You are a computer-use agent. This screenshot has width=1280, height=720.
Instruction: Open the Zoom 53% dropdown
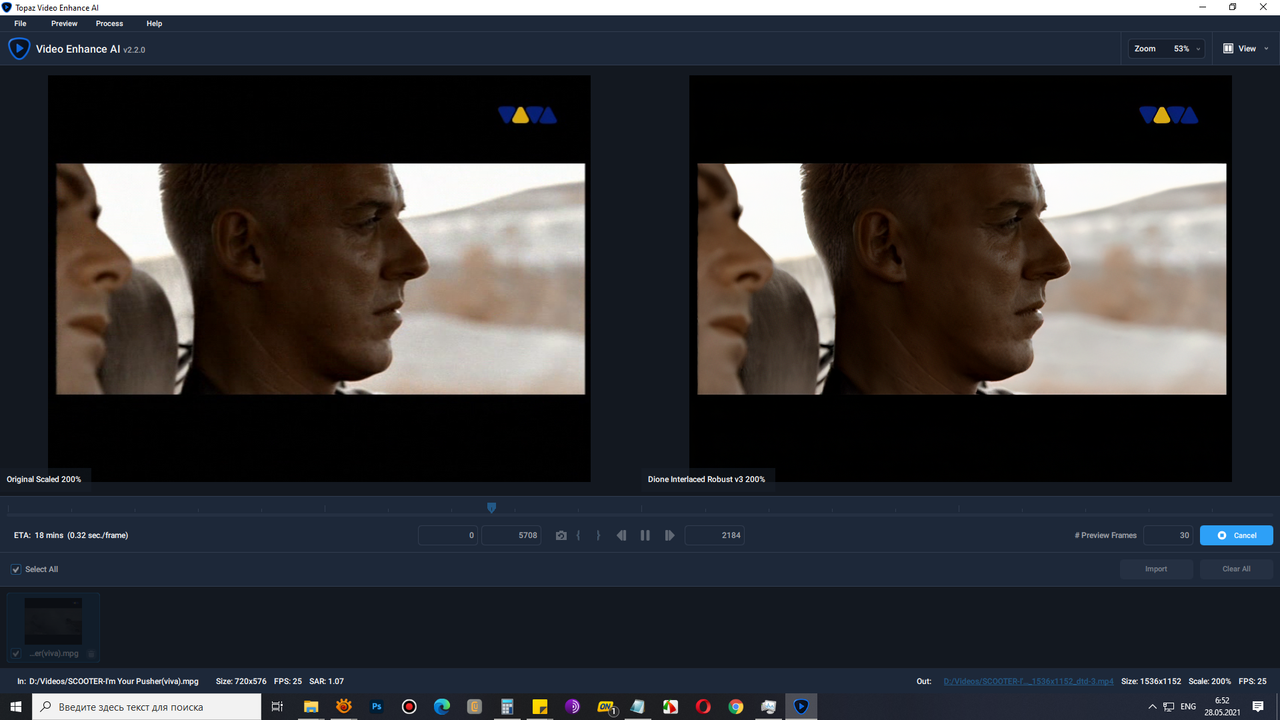[x=1166, y=48]
